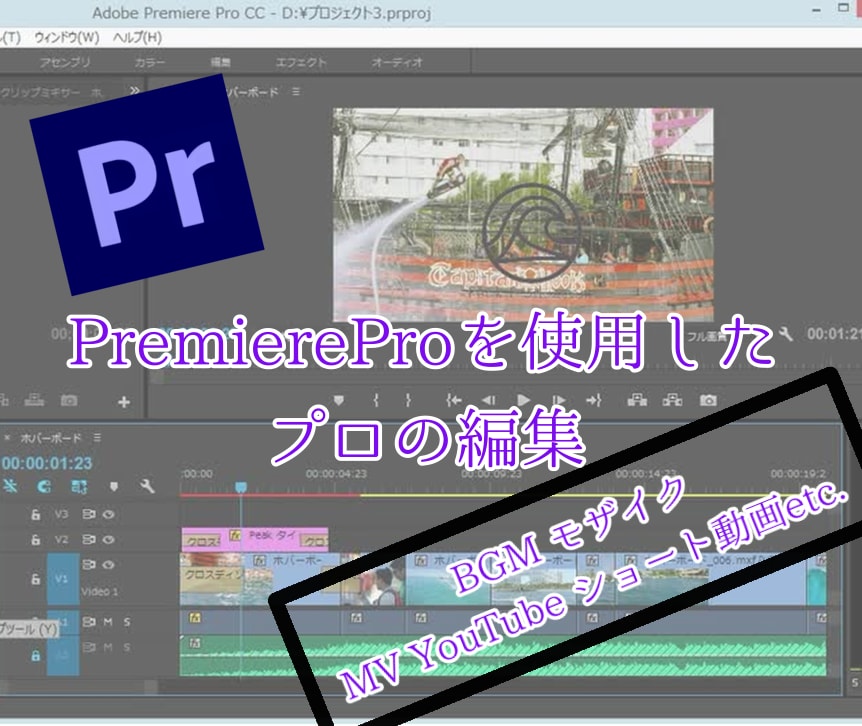Open timeline display settings wrench
862x726 pixels.
(x=147, y=486)
